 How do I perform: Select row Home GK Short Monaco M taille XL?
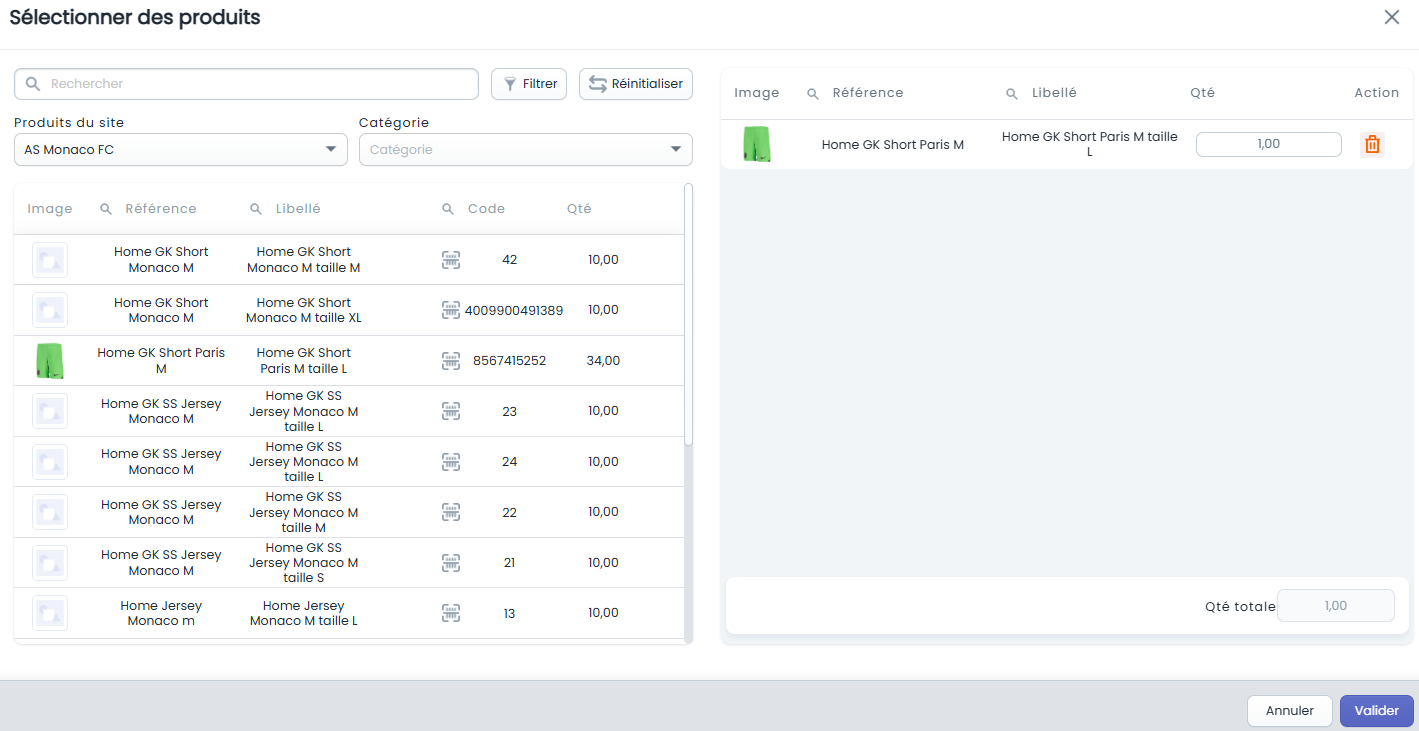[x=348, y=310]
